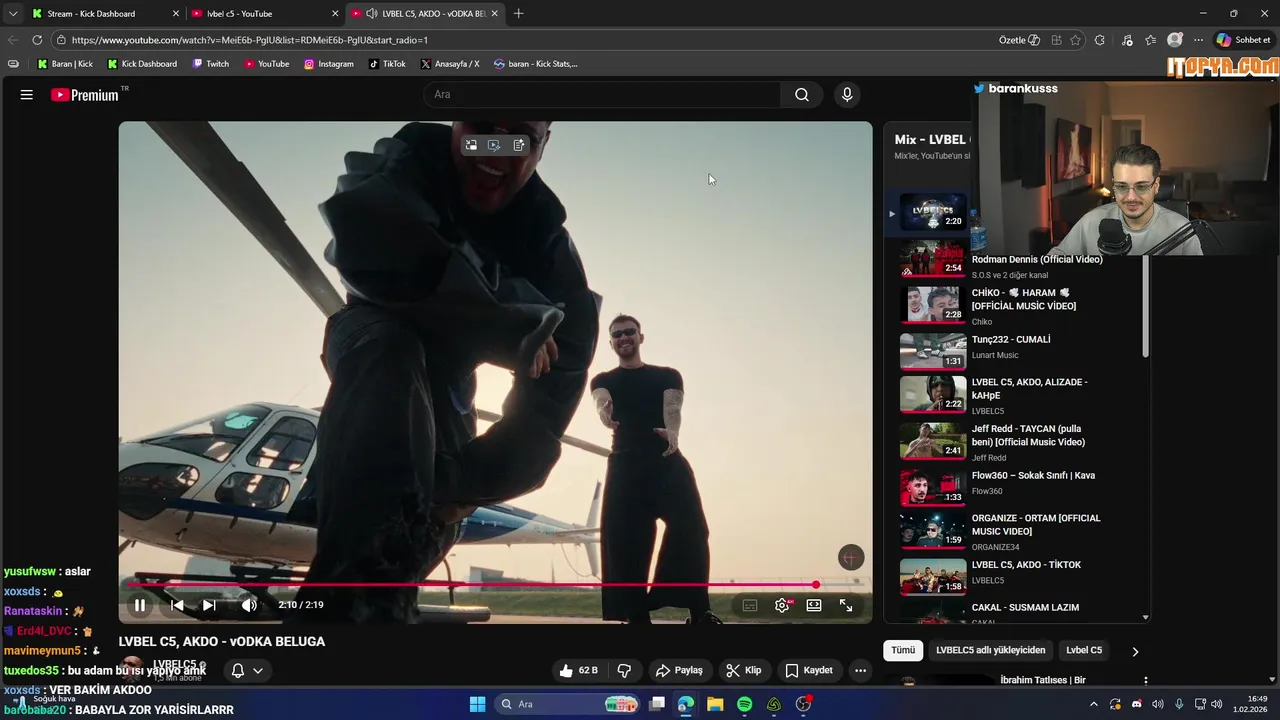1280x720 pixels.
Task: Dislike the video
Action: point(624,670)
